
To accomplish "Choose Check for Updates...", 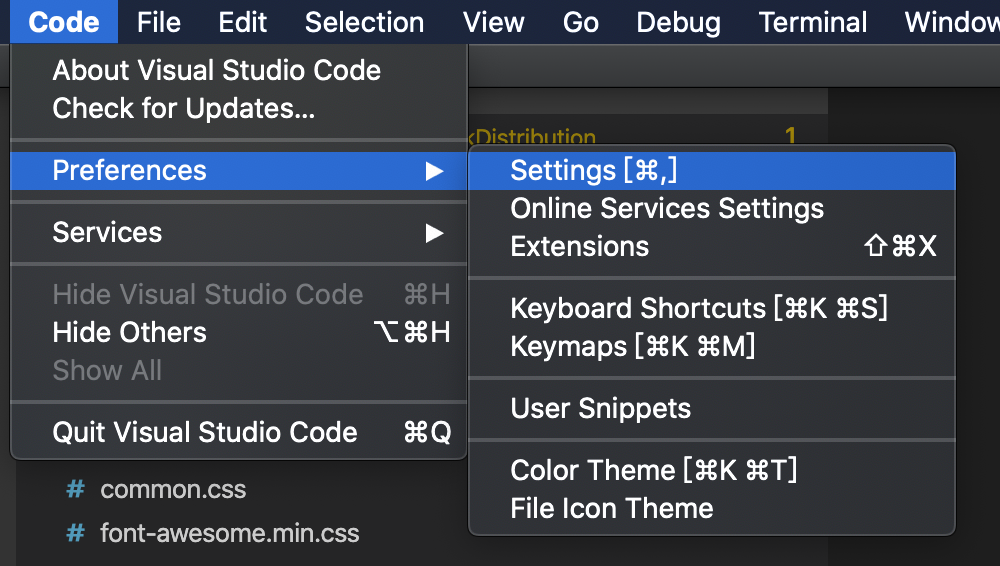I will pos(239,108).
